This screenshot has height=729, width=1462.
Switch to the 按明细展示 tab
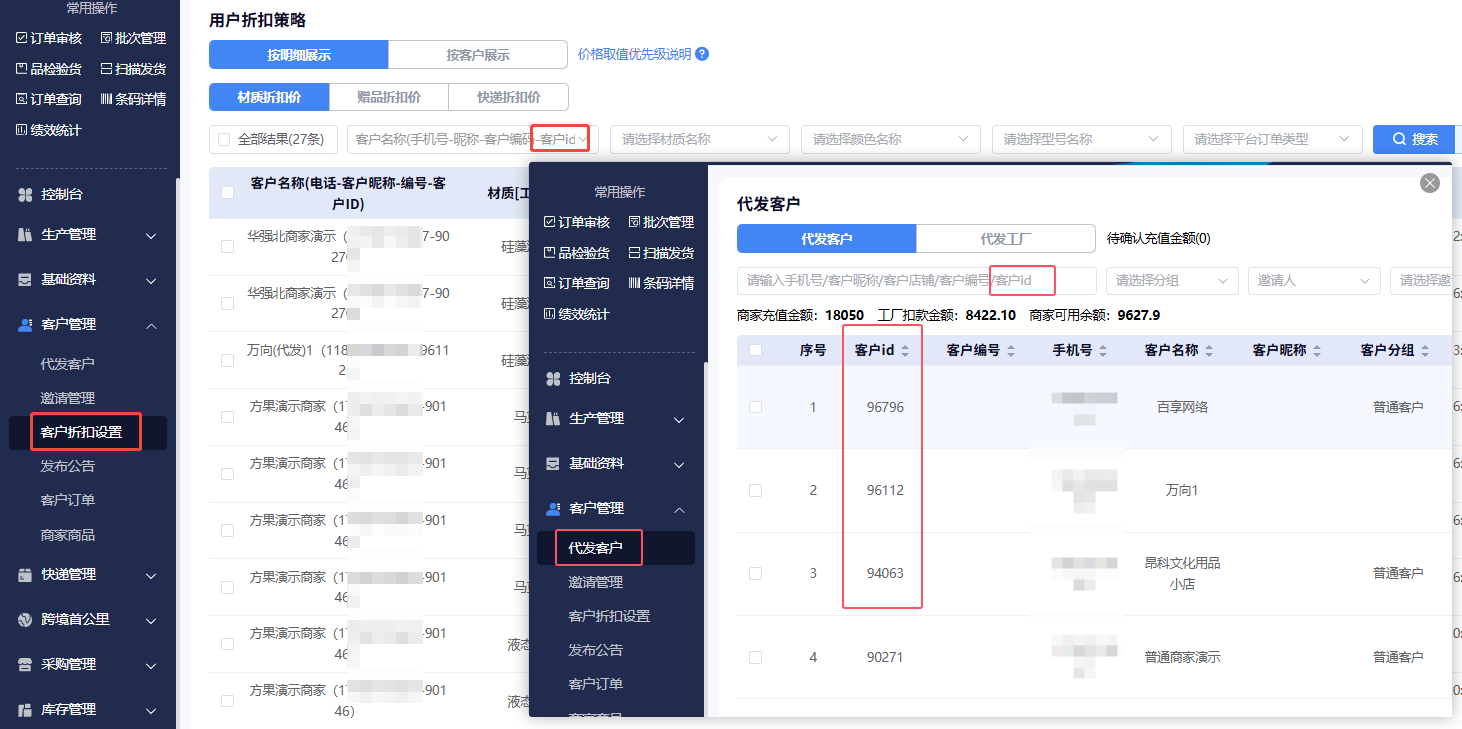[x=298, y=55]
